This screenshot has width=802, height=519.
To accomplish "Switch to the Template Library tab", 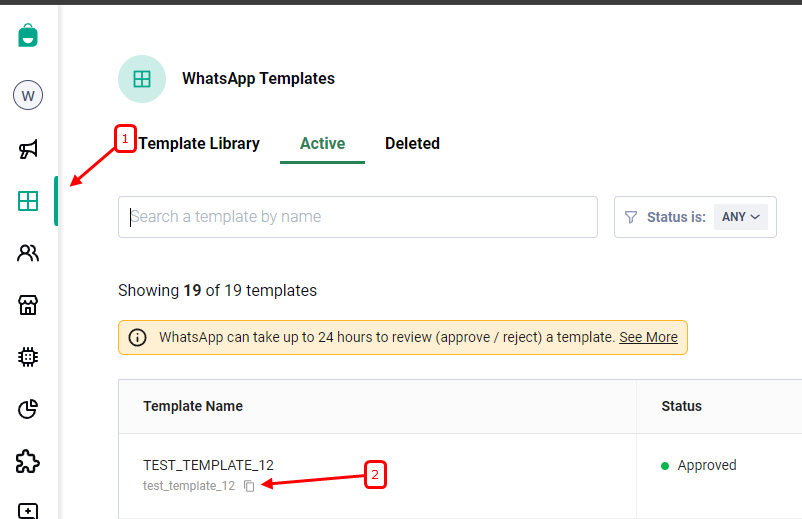I will [199, 143].
